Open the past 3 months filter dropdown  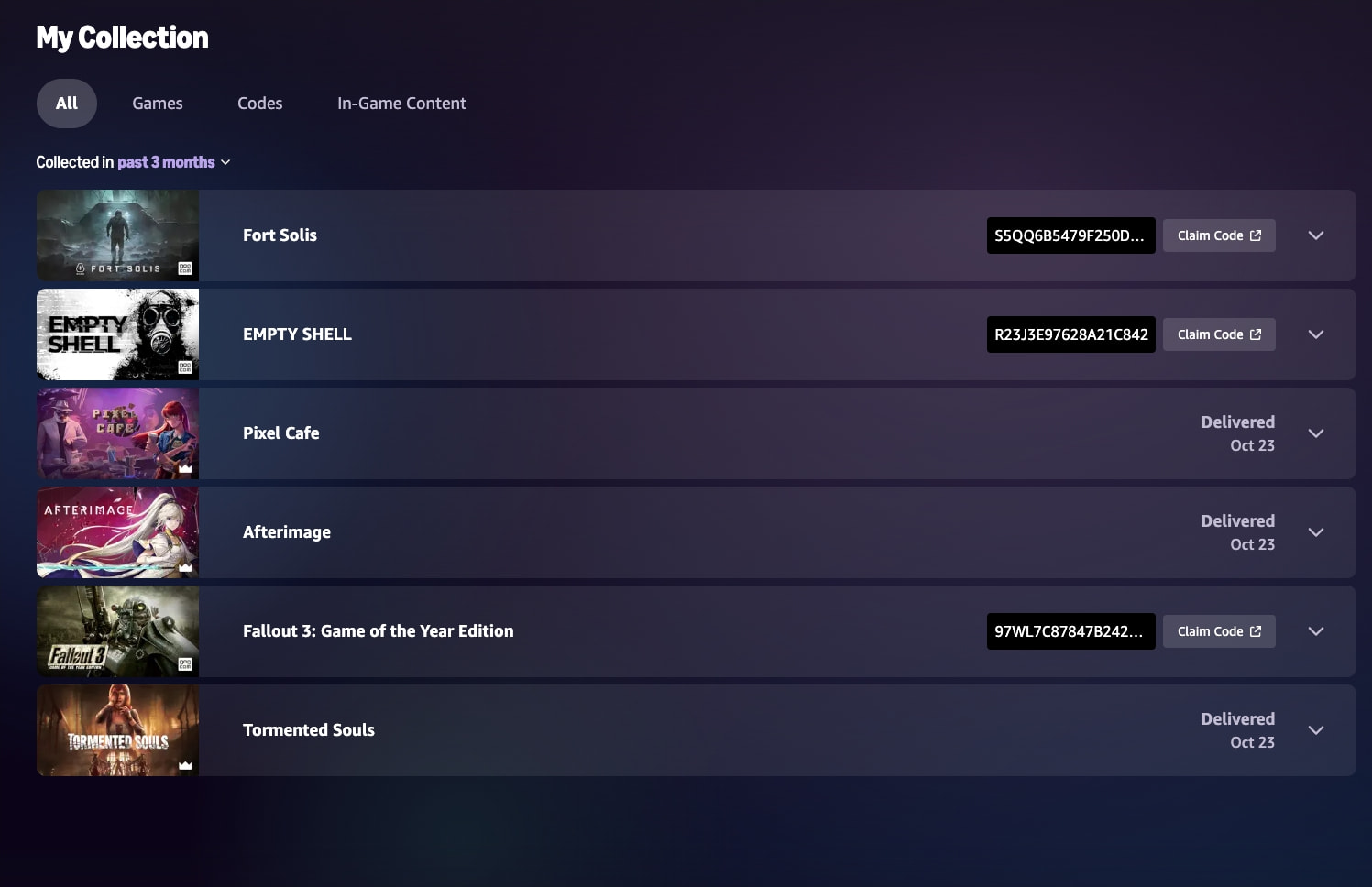pyautogui.click(x=174, y=162)
